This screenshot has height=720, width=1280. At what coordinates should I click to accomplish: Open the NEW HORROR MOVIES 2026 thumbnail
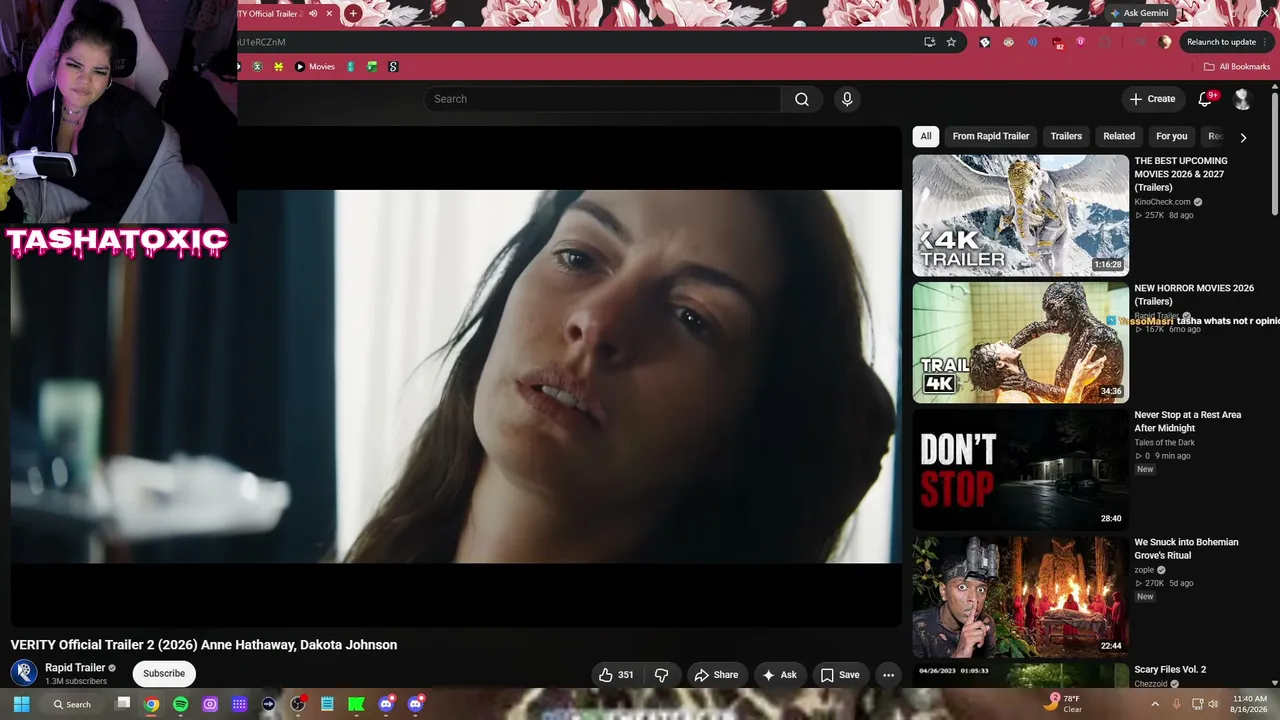tap(1020, 342)
